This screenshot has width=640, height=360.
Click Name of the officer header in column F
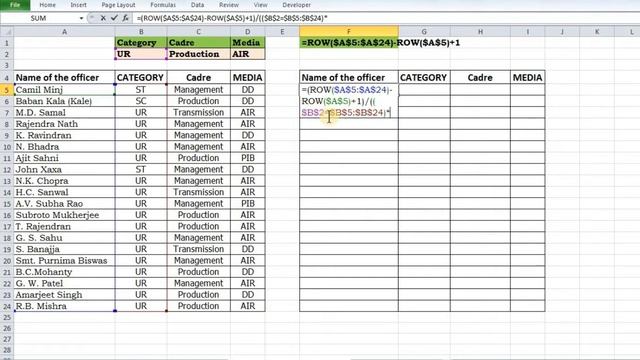coord(349,78)
